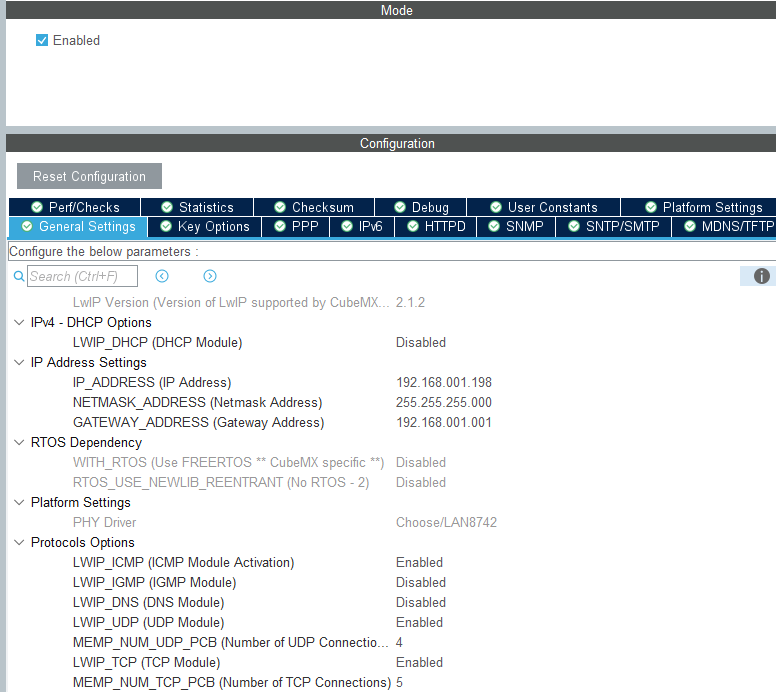Open the LWIP_UDP Enabled value dropdown
The height and width of the screenshot is (692, 776).
419,622
